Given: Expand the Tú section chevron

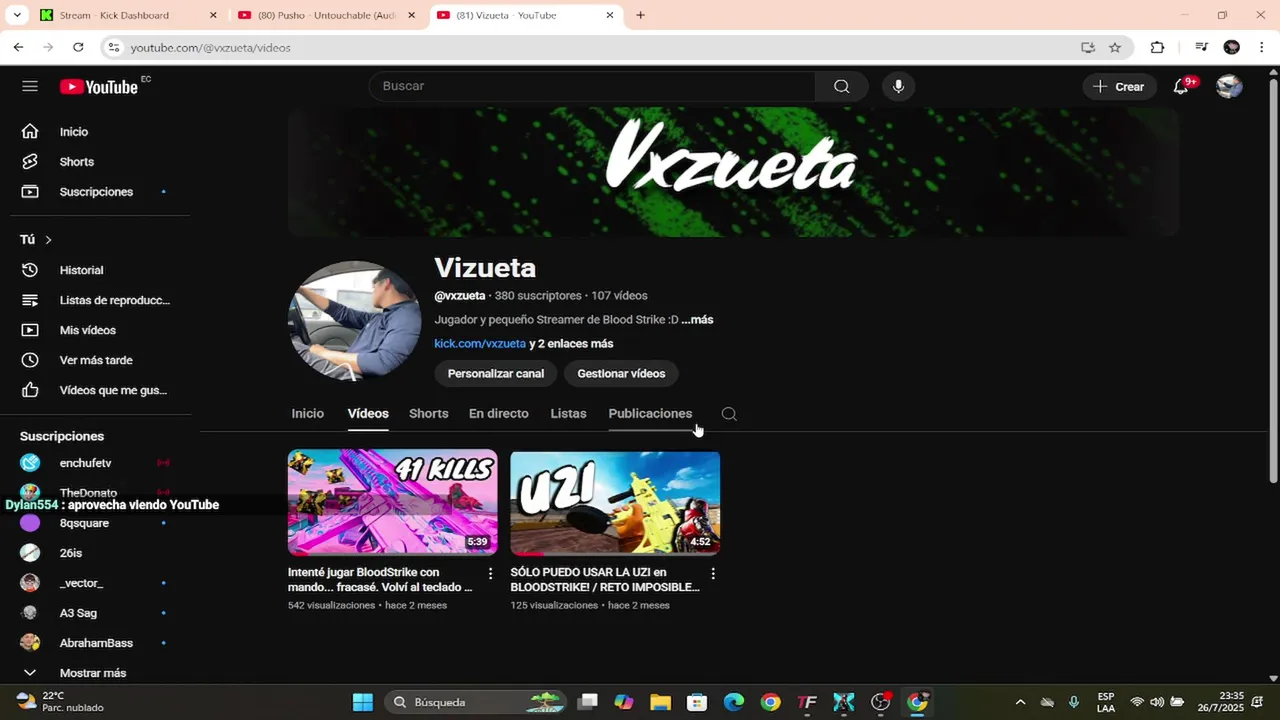Looking at the screenshot, I should [48, 240].
